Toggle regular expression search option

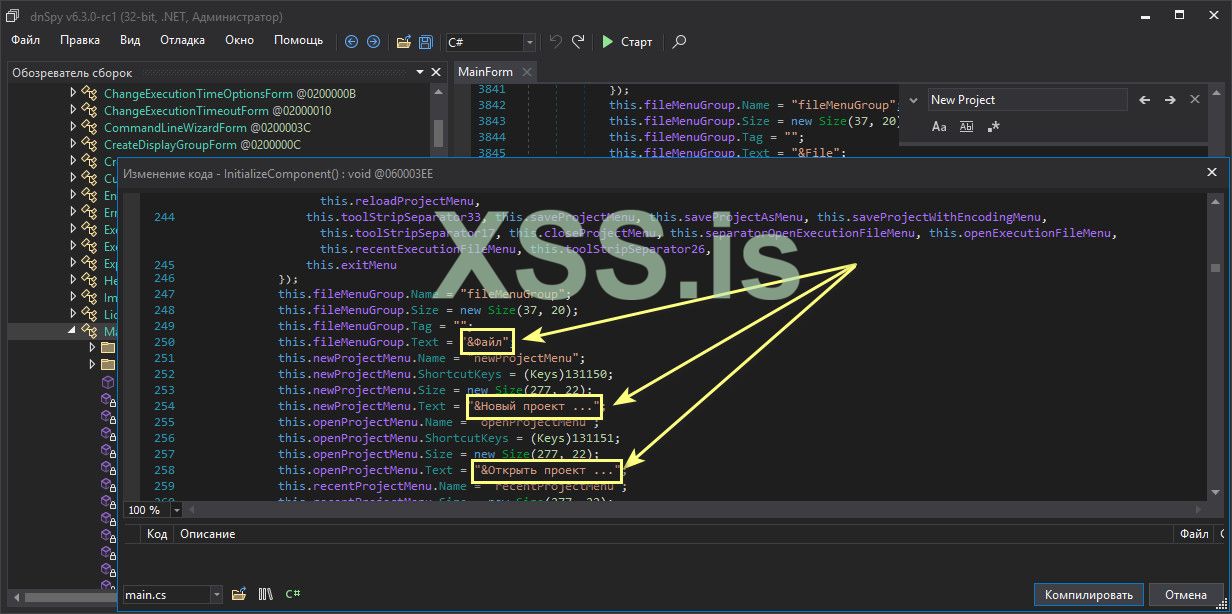[x=993, y=127]
